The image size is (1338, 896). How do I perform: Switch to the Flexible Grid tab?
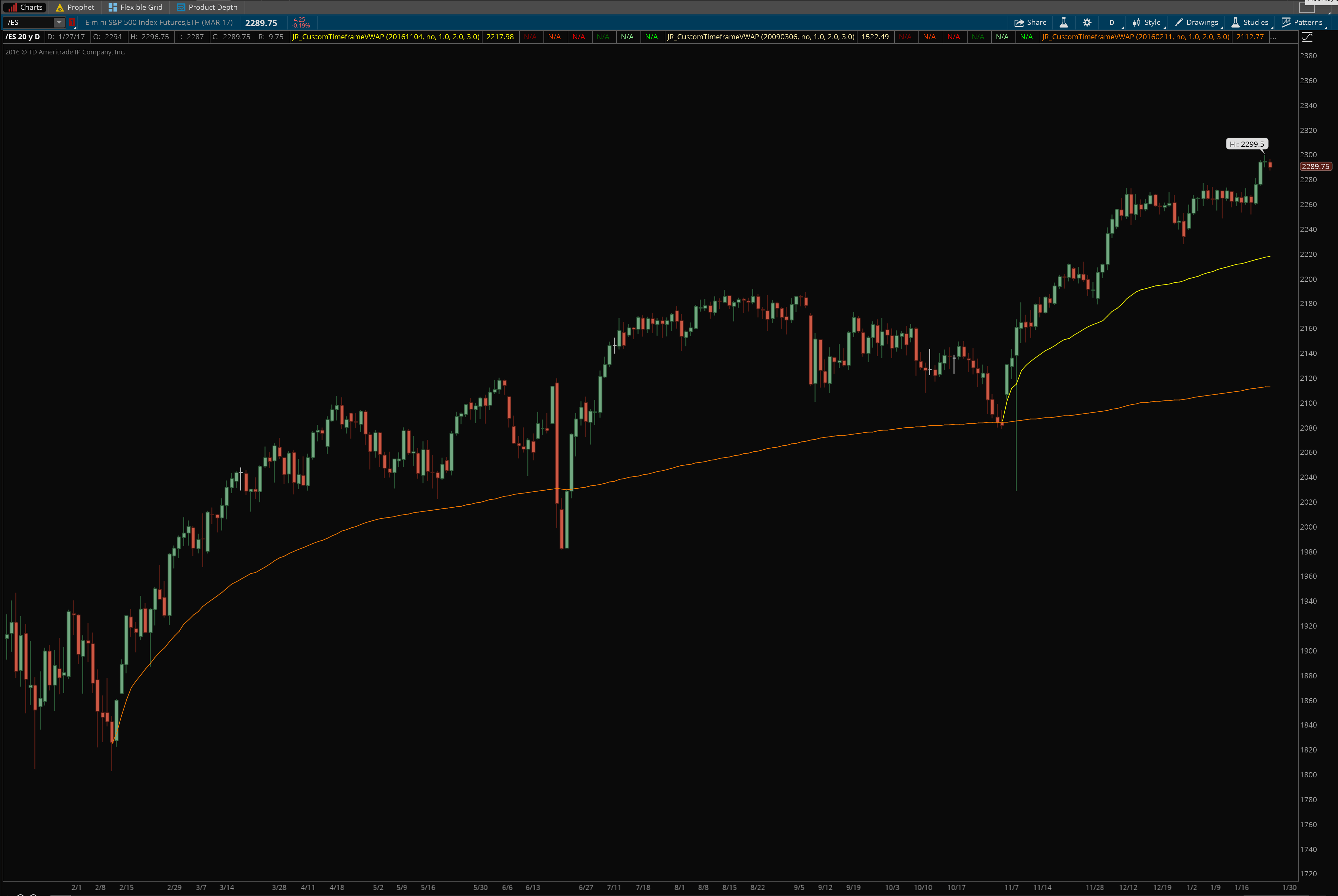pos(135,7)
